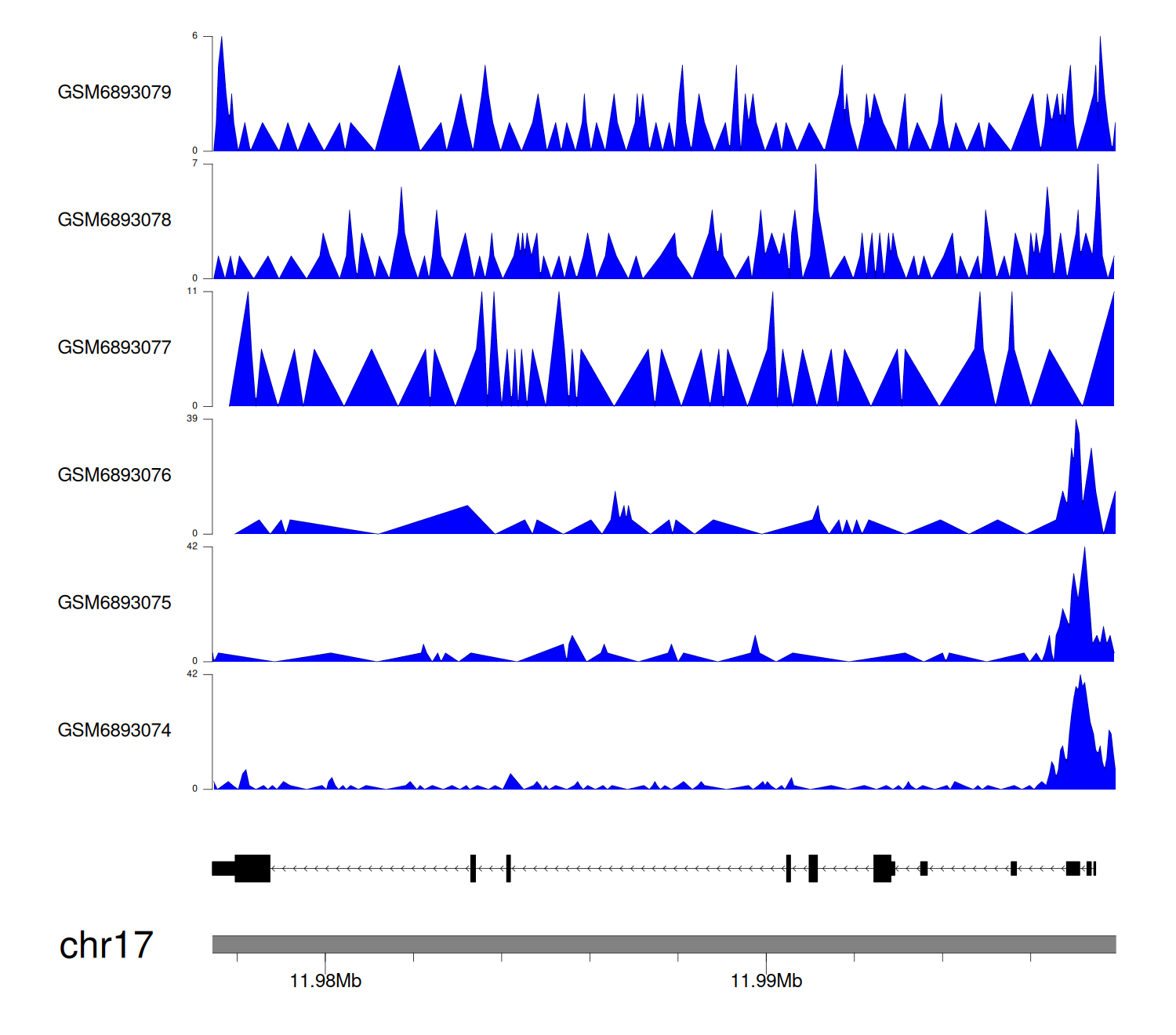The height and width of the screenshot is (1035, 1176).
Task: Click the 11.99Mb axis tick label
Action: click(766, 982)
